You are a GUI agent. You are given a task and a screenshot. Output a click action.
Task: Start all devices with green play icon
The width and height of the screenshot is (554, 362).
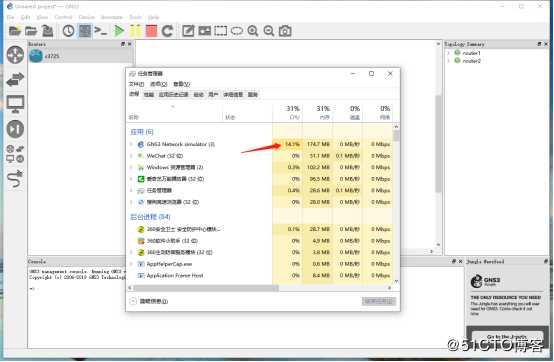[119, 31]
